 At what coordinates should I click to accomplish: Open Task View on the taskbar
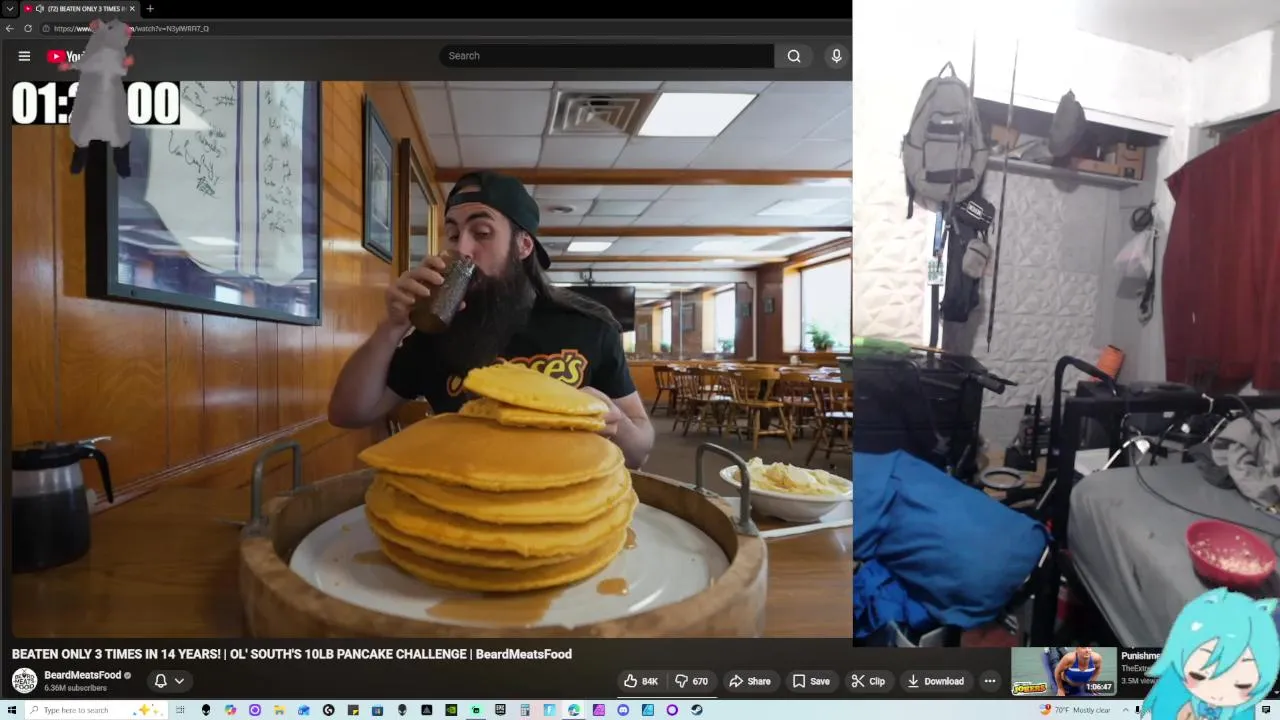click(x=180, y=710)
